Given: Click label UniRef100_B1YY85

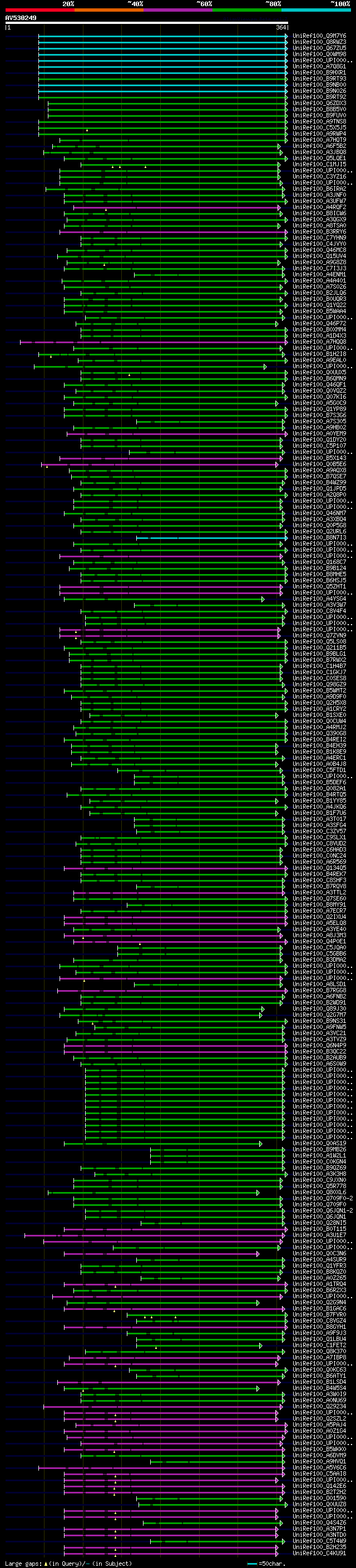Looking at the screenshot, I should 319,800.
